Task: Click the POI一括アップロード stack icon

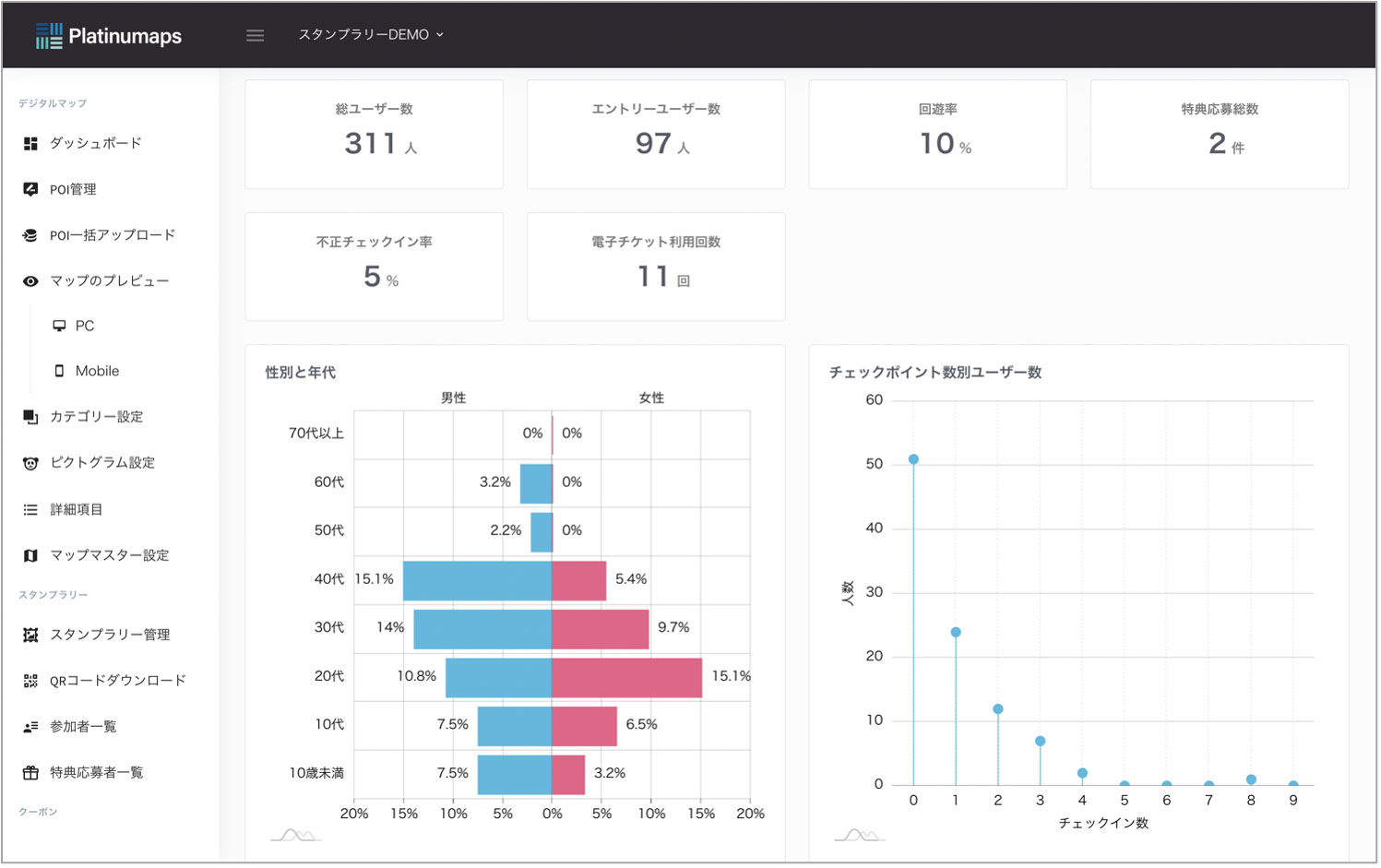Action: 30,235
